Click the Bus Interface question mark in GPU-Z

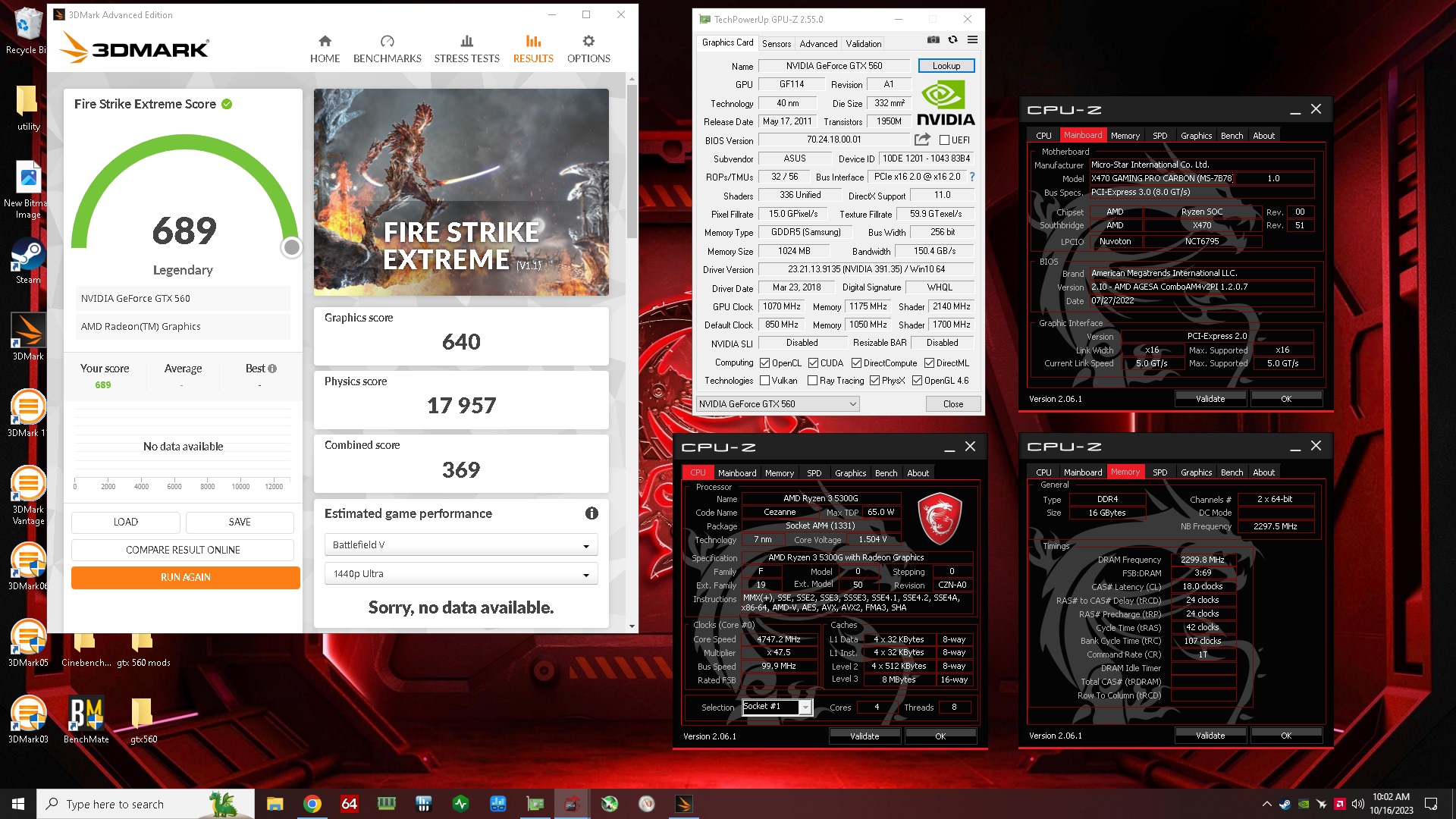(972, 177)
